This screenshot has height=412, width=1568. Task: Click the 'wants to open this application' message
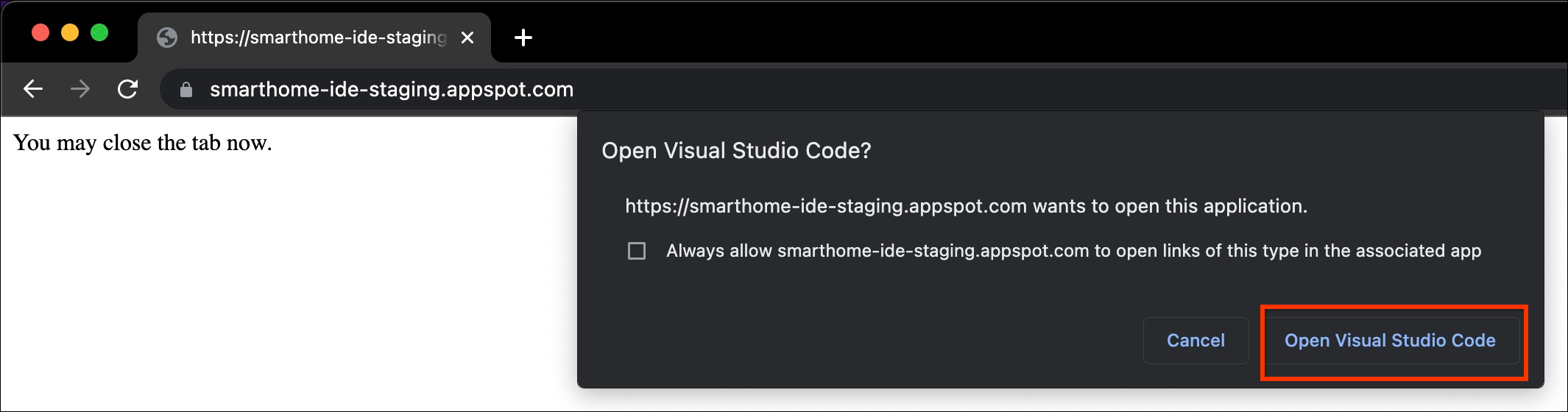pyautogui.click(x=966, y=206)
